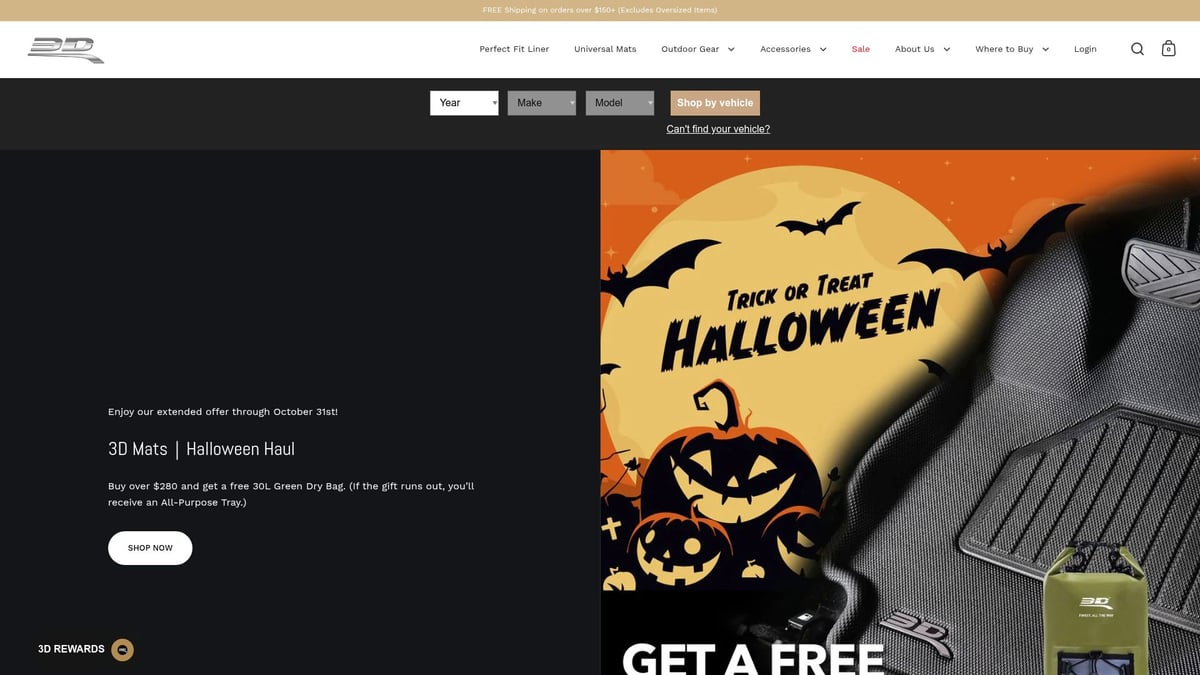Open the Universal Mats menu item

(x=605, y=49)
